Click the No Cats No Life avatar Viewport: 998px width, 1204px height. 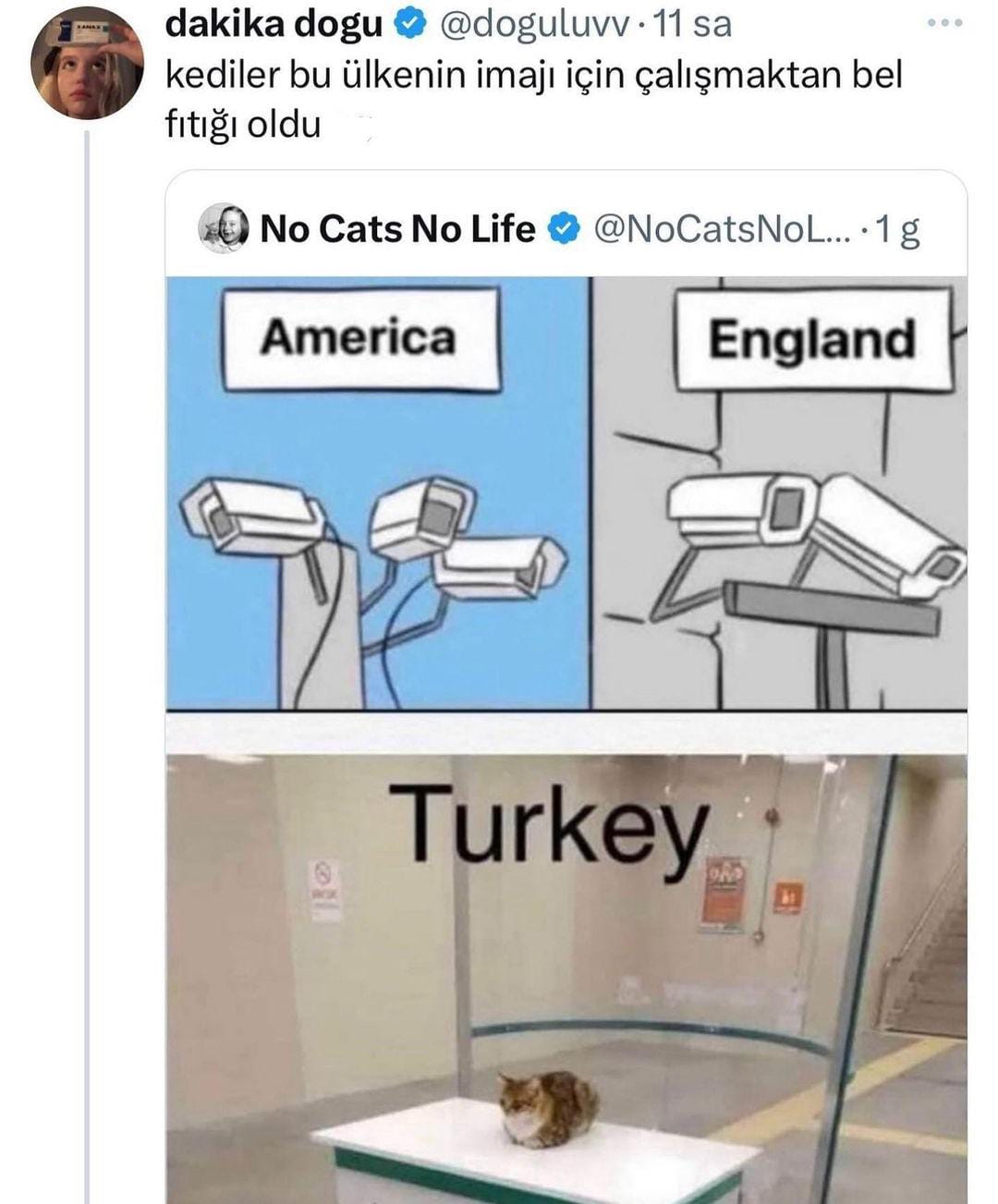click(225, 228)
